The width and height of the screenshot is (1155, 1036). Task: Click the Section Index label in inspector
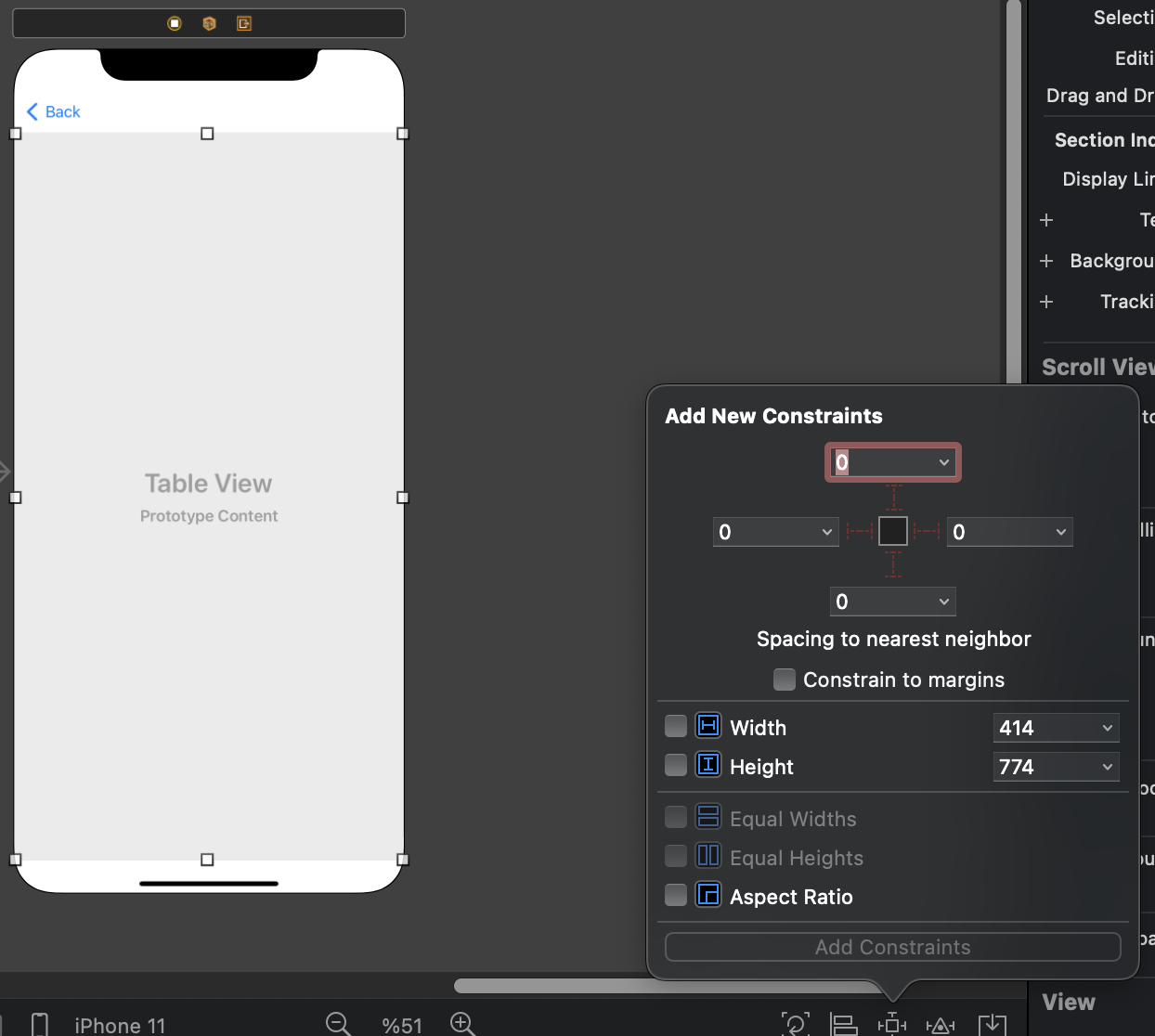[1105, 140]
